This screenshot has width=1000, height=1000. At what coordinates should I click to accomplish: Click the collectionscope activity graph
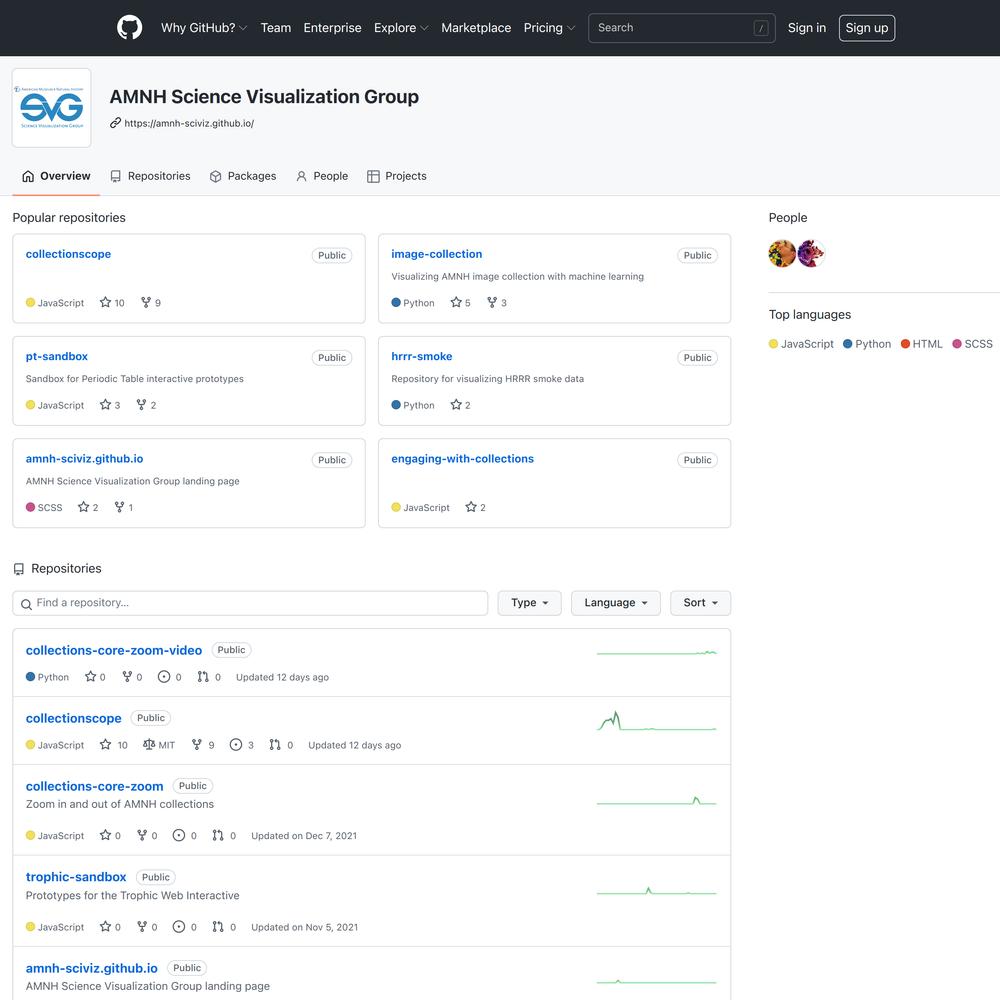click(657, 721)
